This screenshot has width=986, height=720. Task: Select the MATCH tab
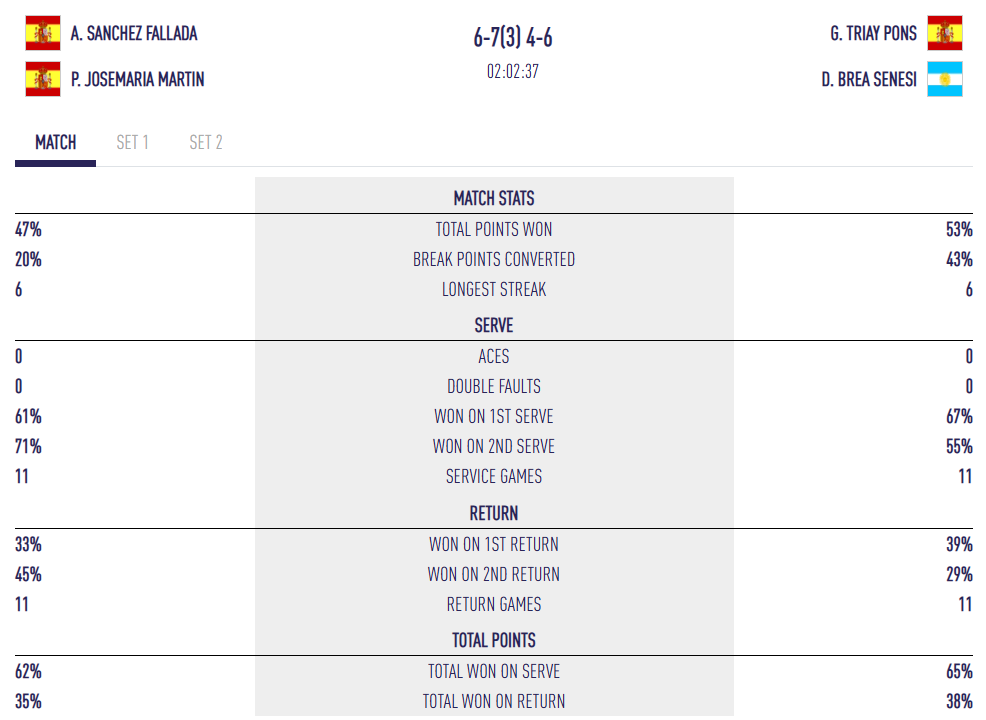[56, 142]
